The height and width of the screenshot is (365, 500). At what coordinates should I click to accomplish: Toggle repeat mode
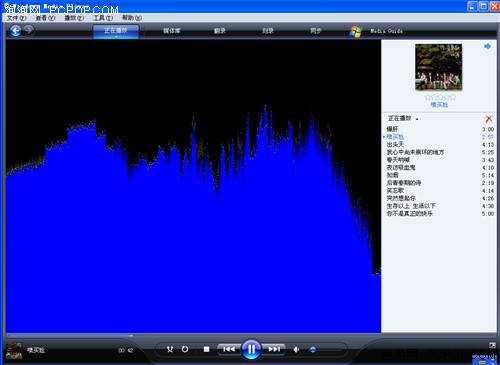(x=185, y=349)
